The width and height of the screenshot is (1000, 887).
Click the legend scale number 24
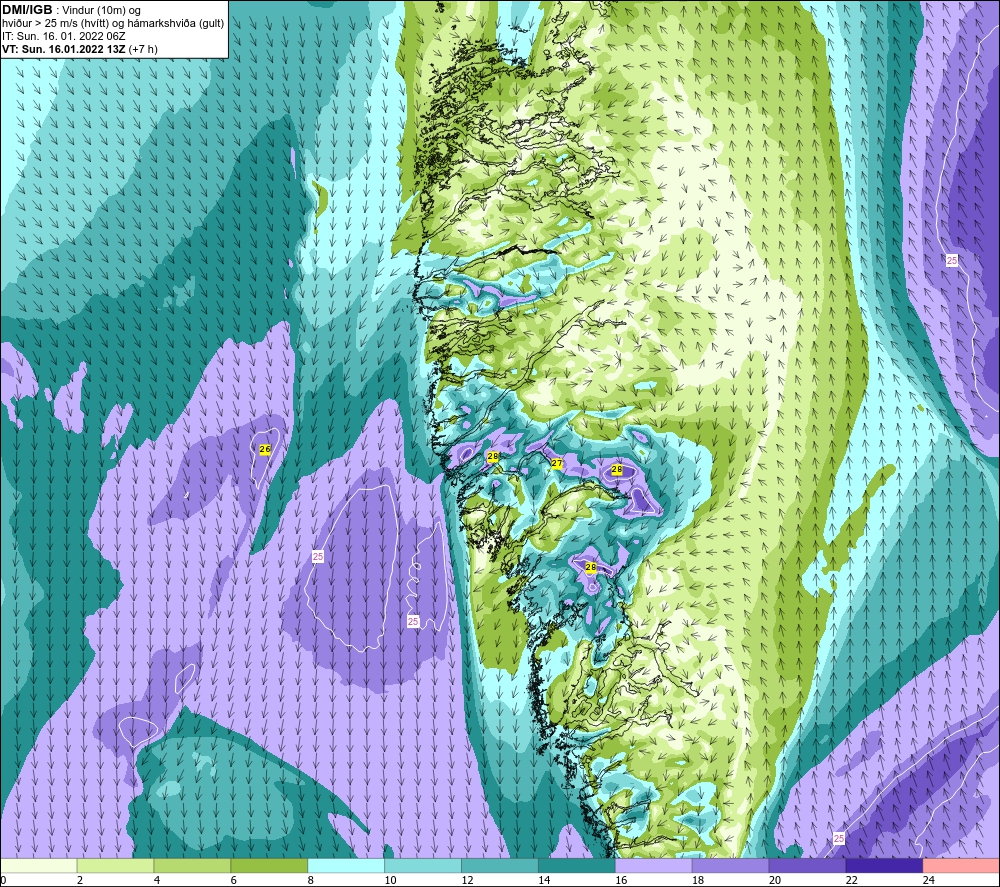tap(929, 880)
